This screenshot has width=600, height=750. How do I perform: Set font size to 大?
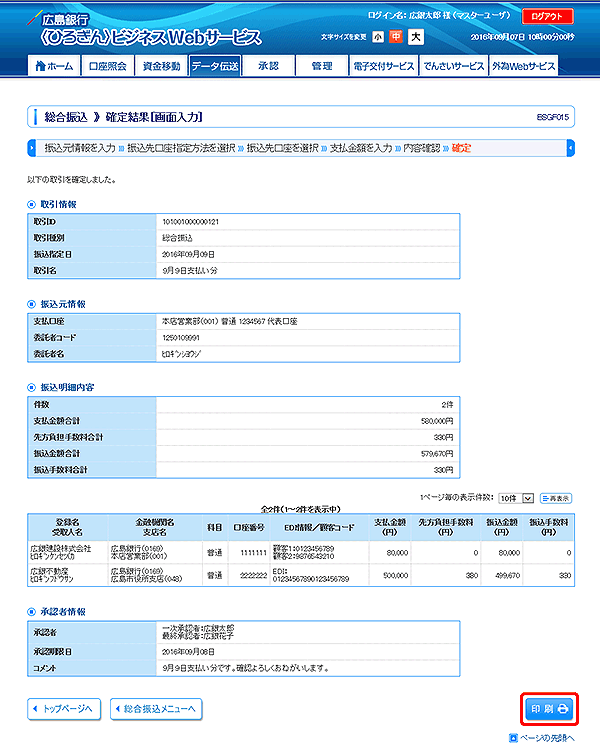(416, 36)
